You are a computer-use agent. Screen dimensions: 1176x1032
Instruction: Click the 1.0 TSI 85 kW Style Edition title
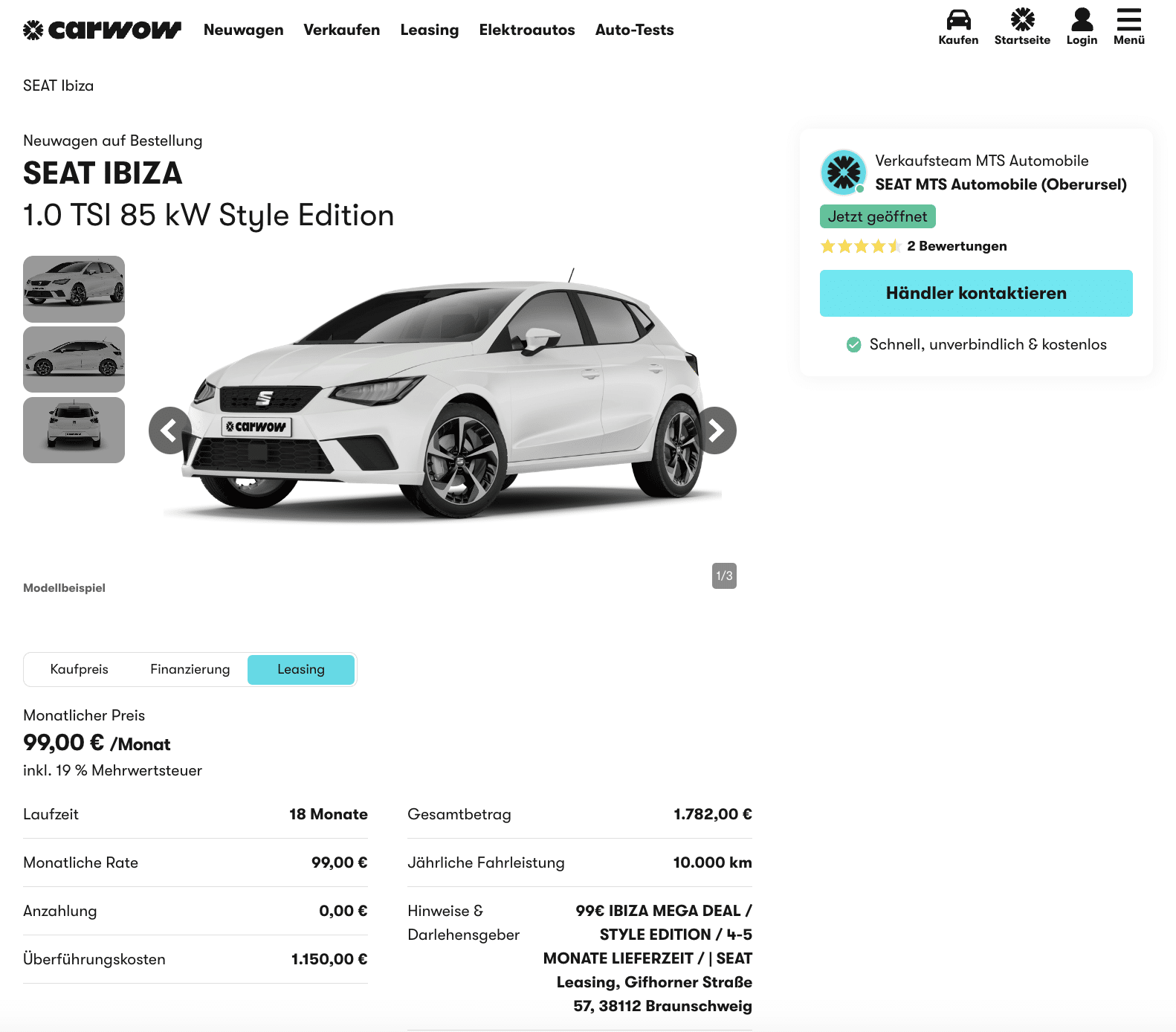(x=208, y=216)
